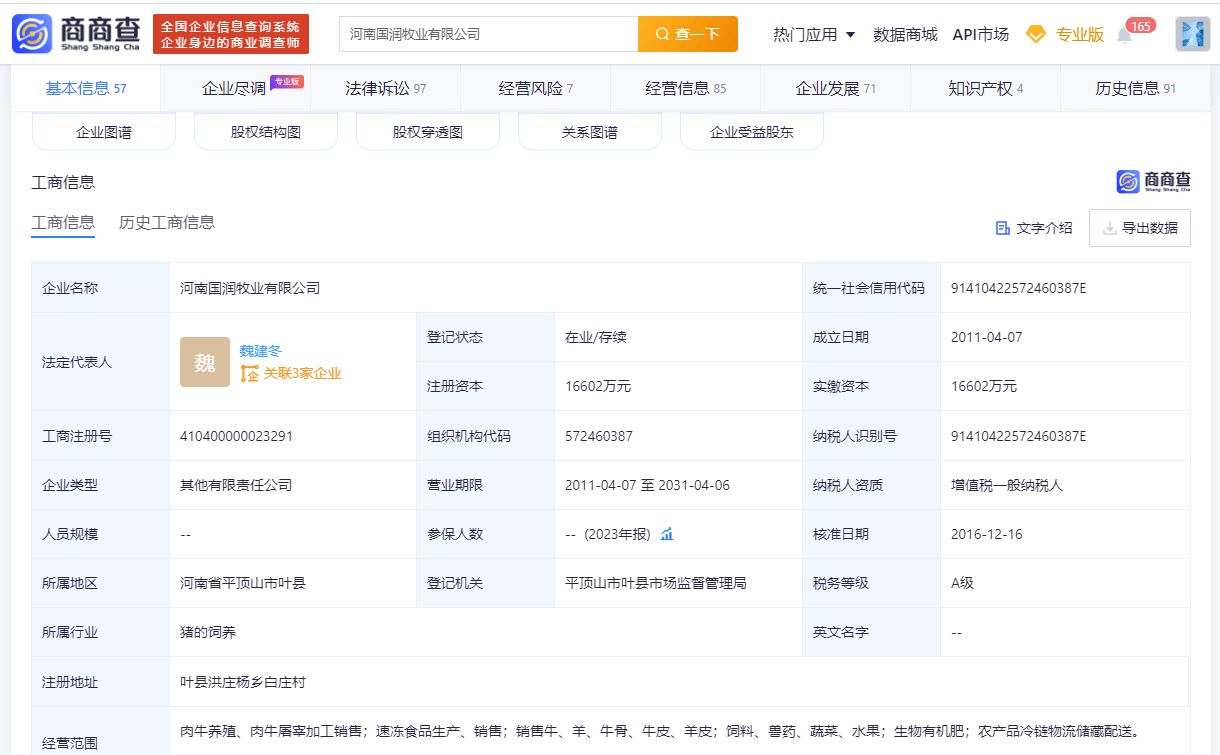Click the 在业/存续 status value

(x=596, y=337)
